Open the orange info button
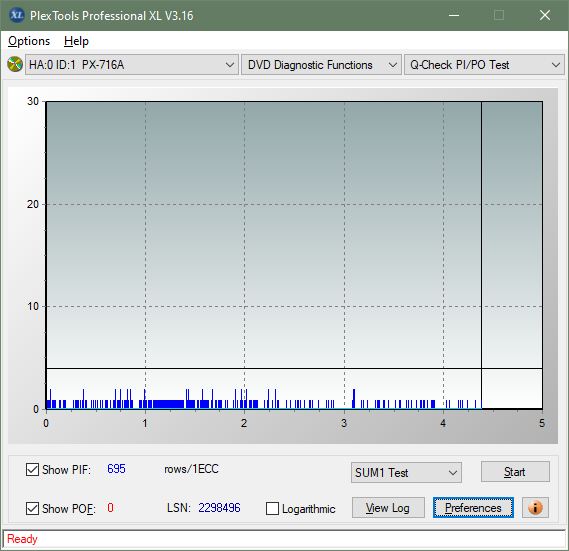 click(x=535, y=507)
